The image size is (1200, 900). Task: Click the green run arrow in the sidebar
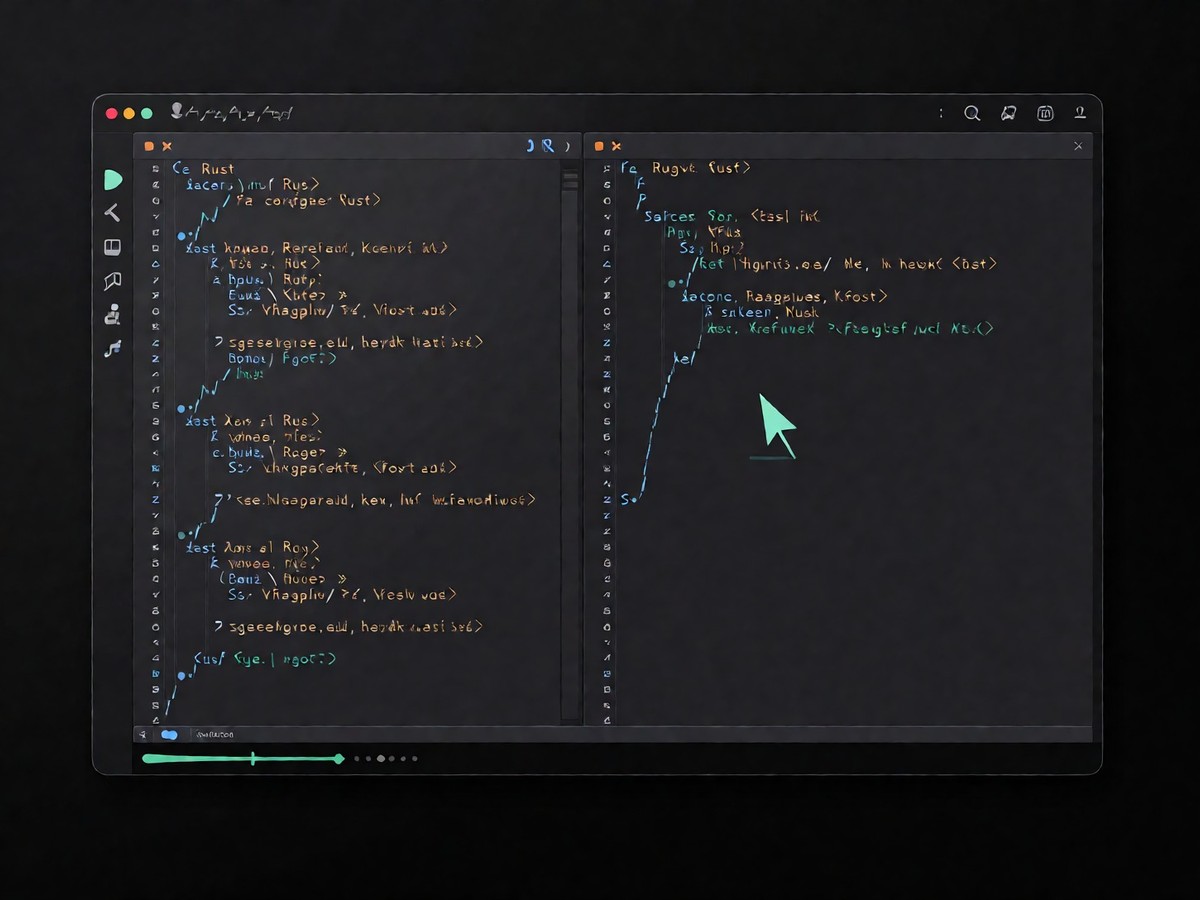point(112,180)
